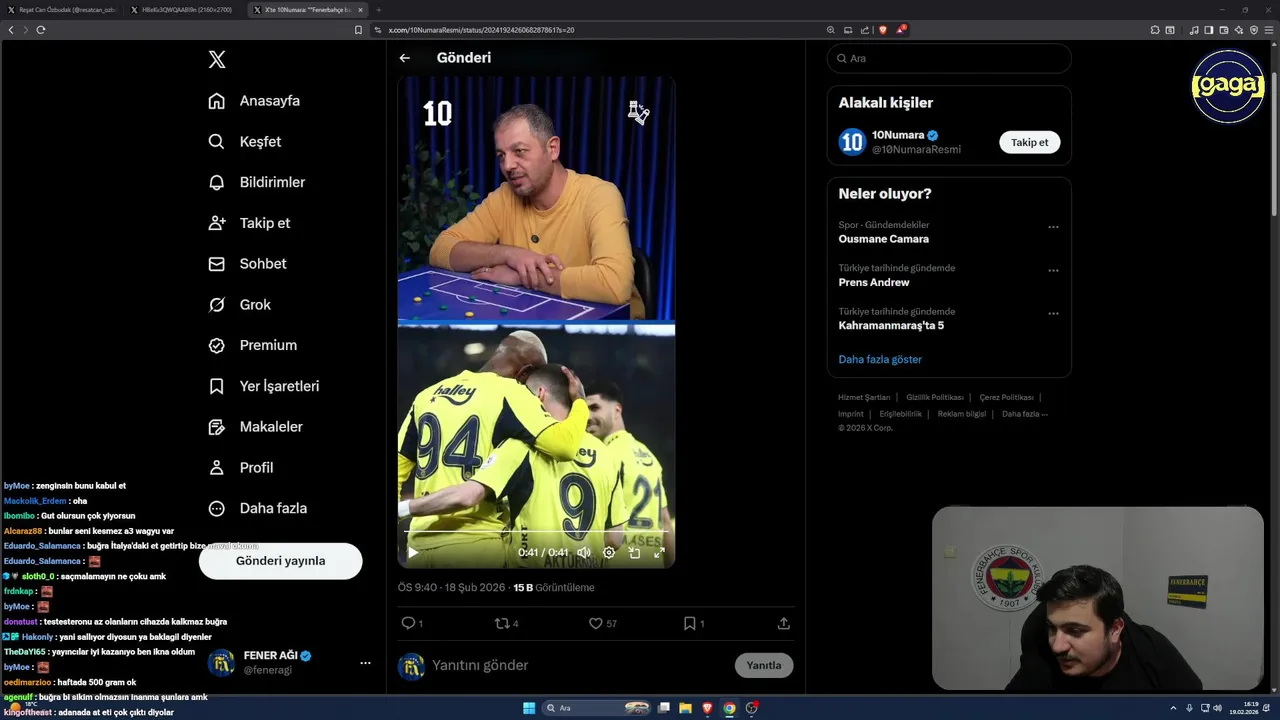Open Sohbet messages
This screenshot has width=1280, height=720.
click(x=247, y=264)
